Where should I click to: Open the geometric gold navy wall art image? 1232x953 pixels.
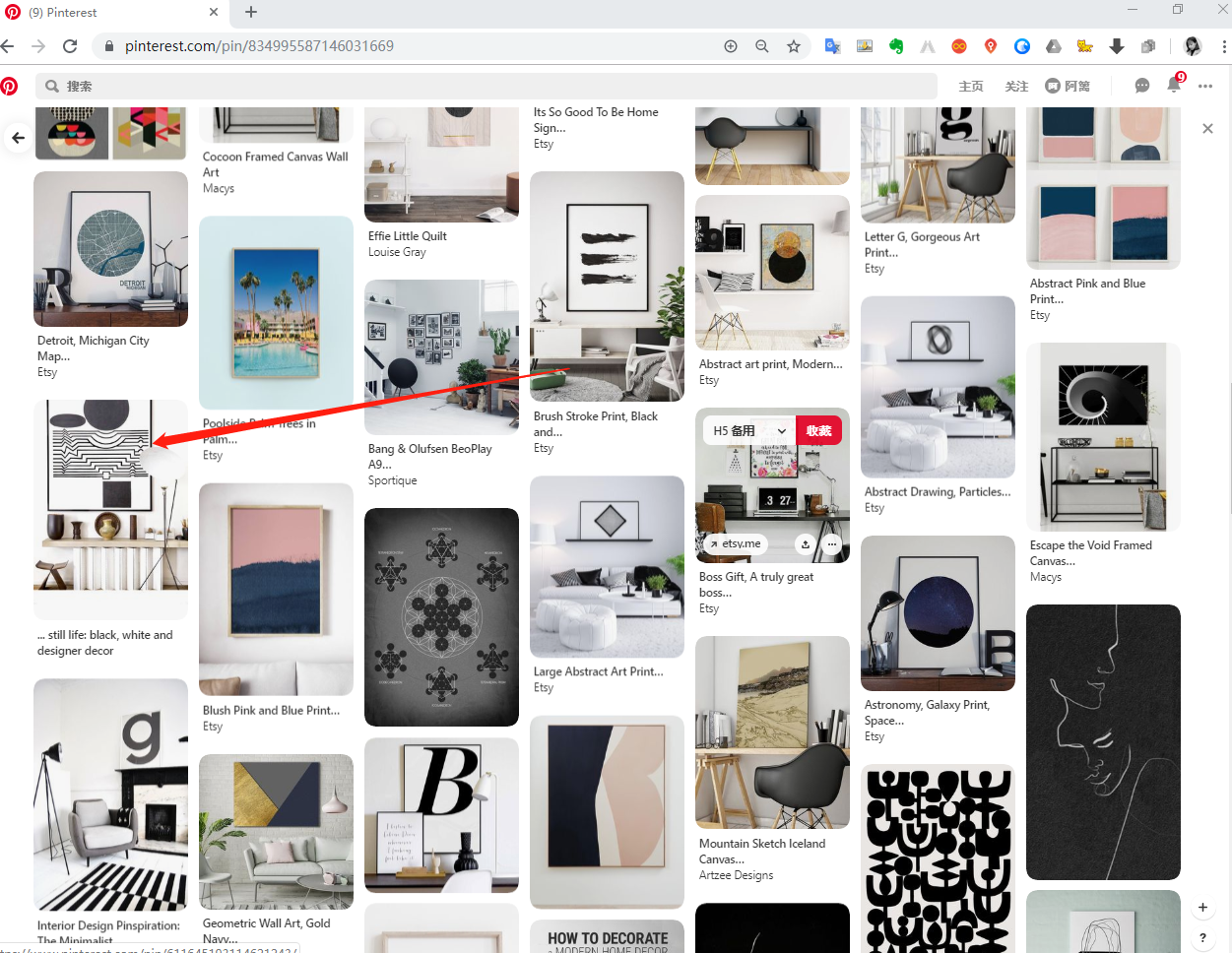pyautogui.click(x=276, y=832)
